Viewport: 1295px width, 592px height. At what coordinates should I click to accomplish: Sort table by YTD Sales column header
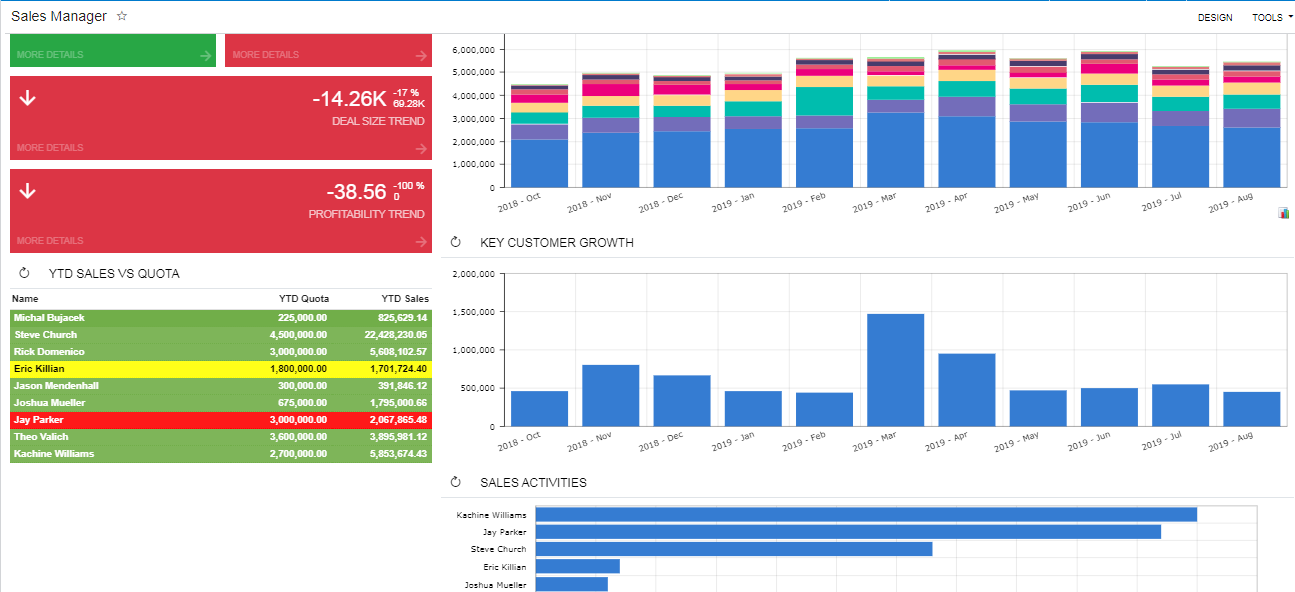(x=404, y=299)
